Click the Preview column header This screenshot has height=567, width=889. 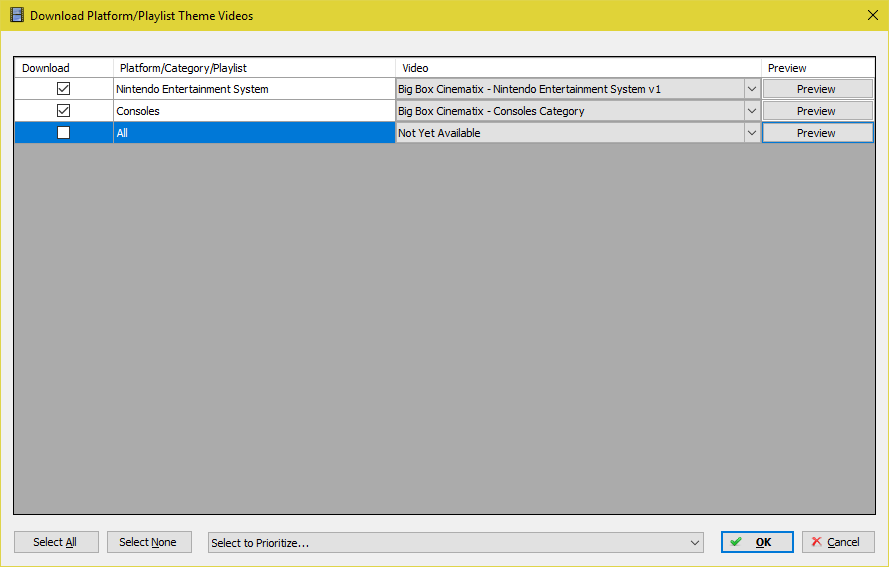pyautogui.click(x=818, y=68)
